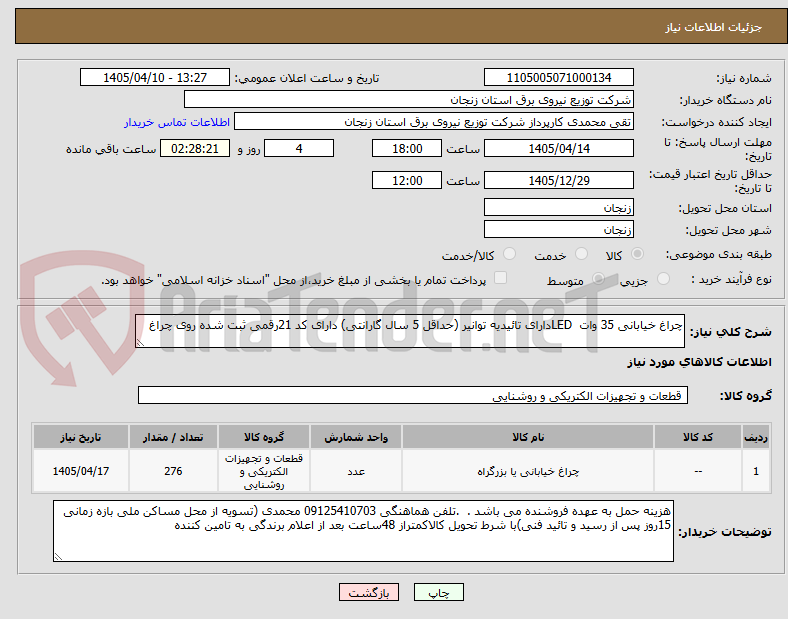Click the response deadline date 1405/04/14 field

pyautogui.click(x=559, y=148)
